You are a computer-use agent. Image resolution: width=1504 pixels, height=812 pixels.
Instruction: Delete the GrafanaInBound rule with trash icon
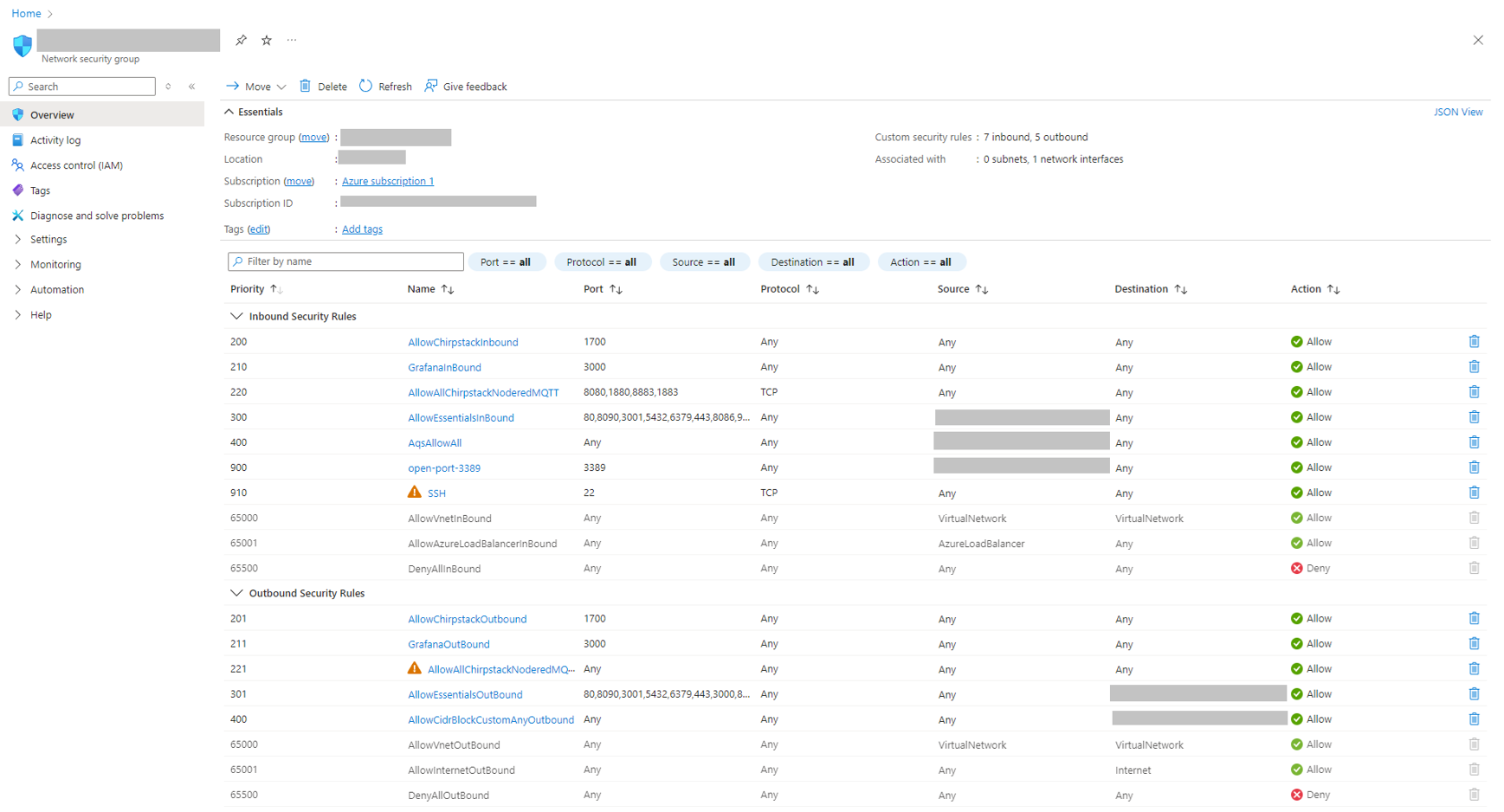(x=1474, y=367)
